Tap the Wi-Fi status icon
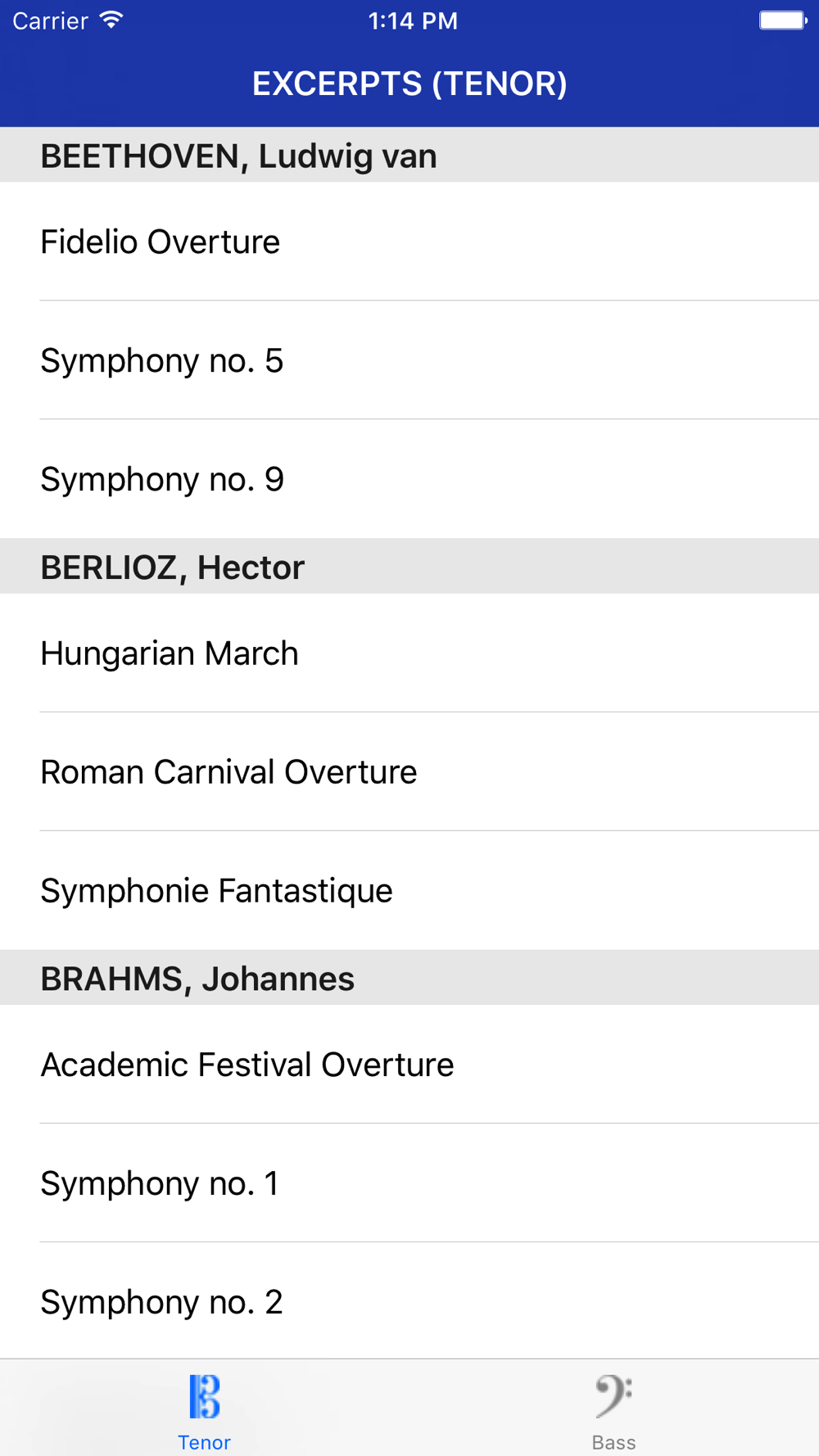 tap(111, 20)
